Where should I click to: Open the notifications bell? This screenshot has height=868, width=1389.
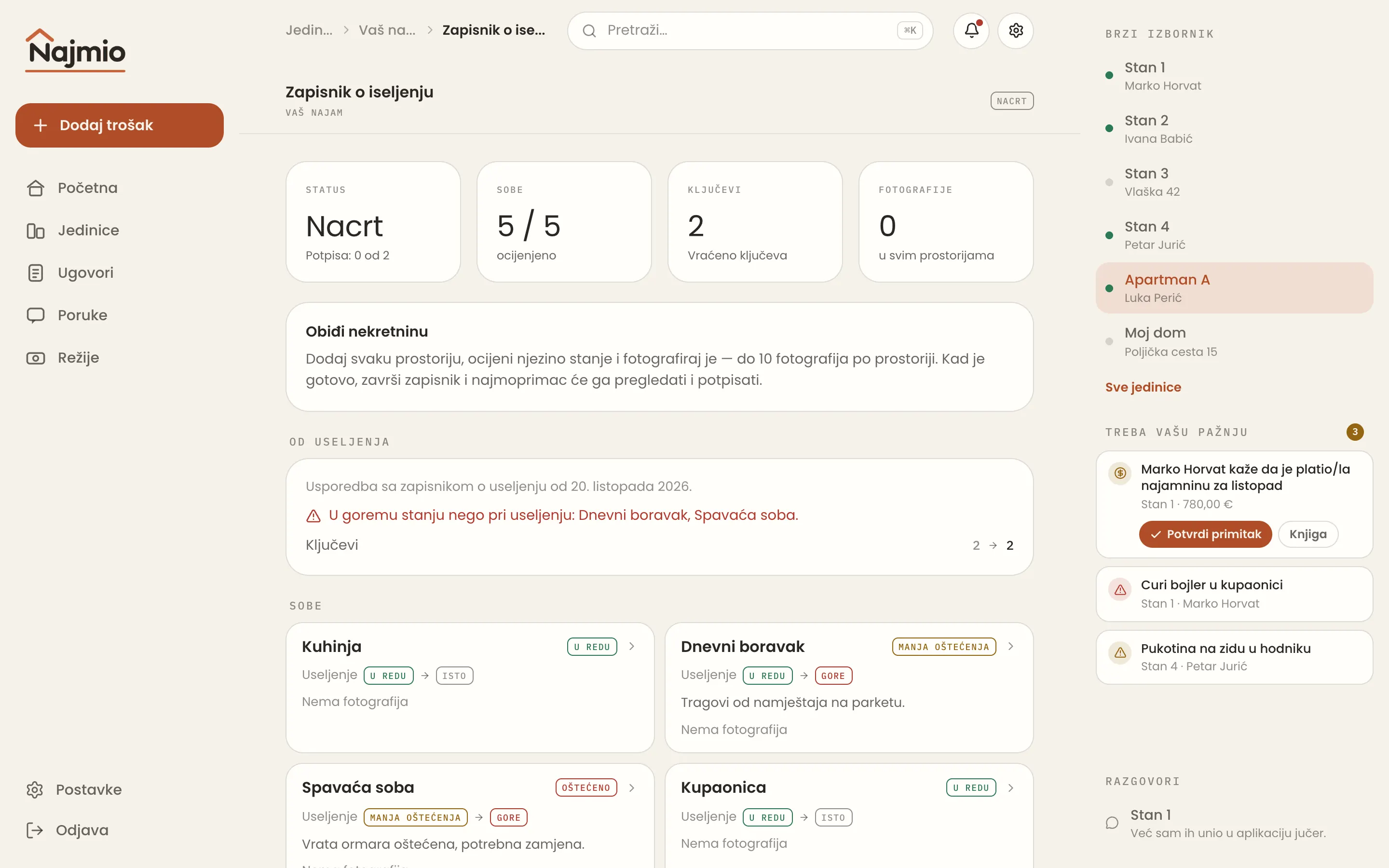click(971, 30)
